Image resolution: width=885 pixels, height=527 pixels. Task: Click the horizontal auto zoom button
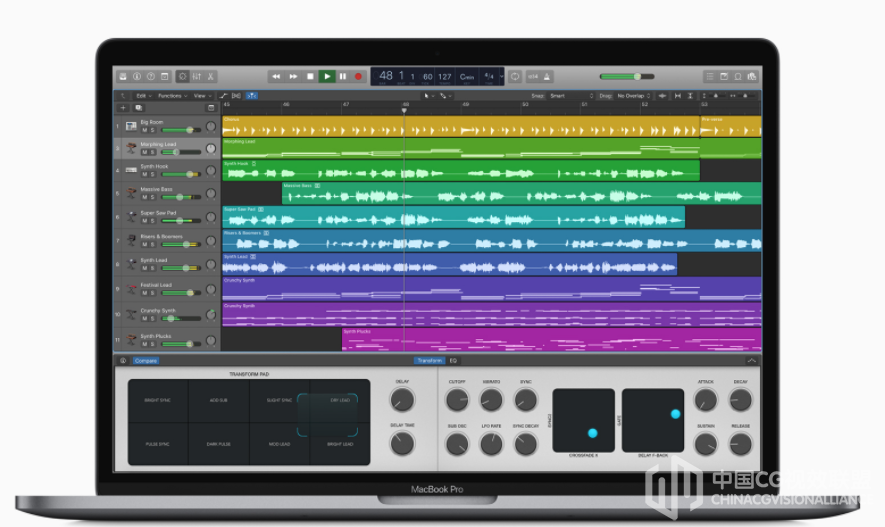677,96
